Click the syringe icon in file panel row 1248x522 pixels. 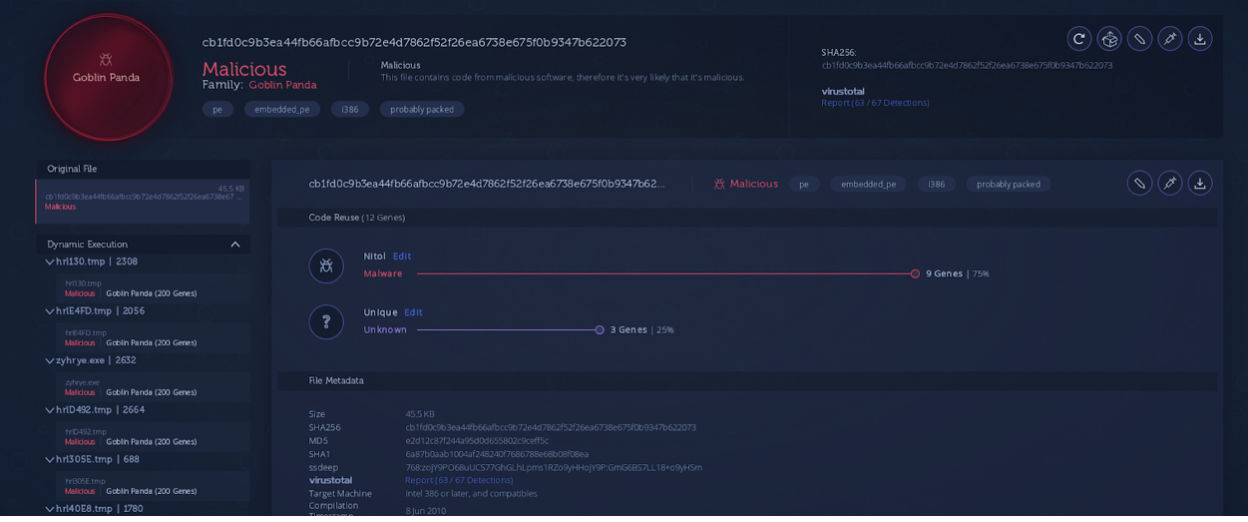[x=1169, y=183]
